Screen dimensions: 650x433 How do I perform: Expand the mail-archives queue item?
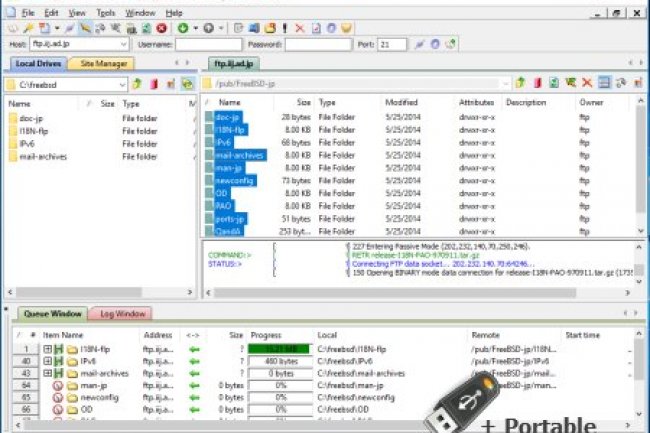[47, 373]
